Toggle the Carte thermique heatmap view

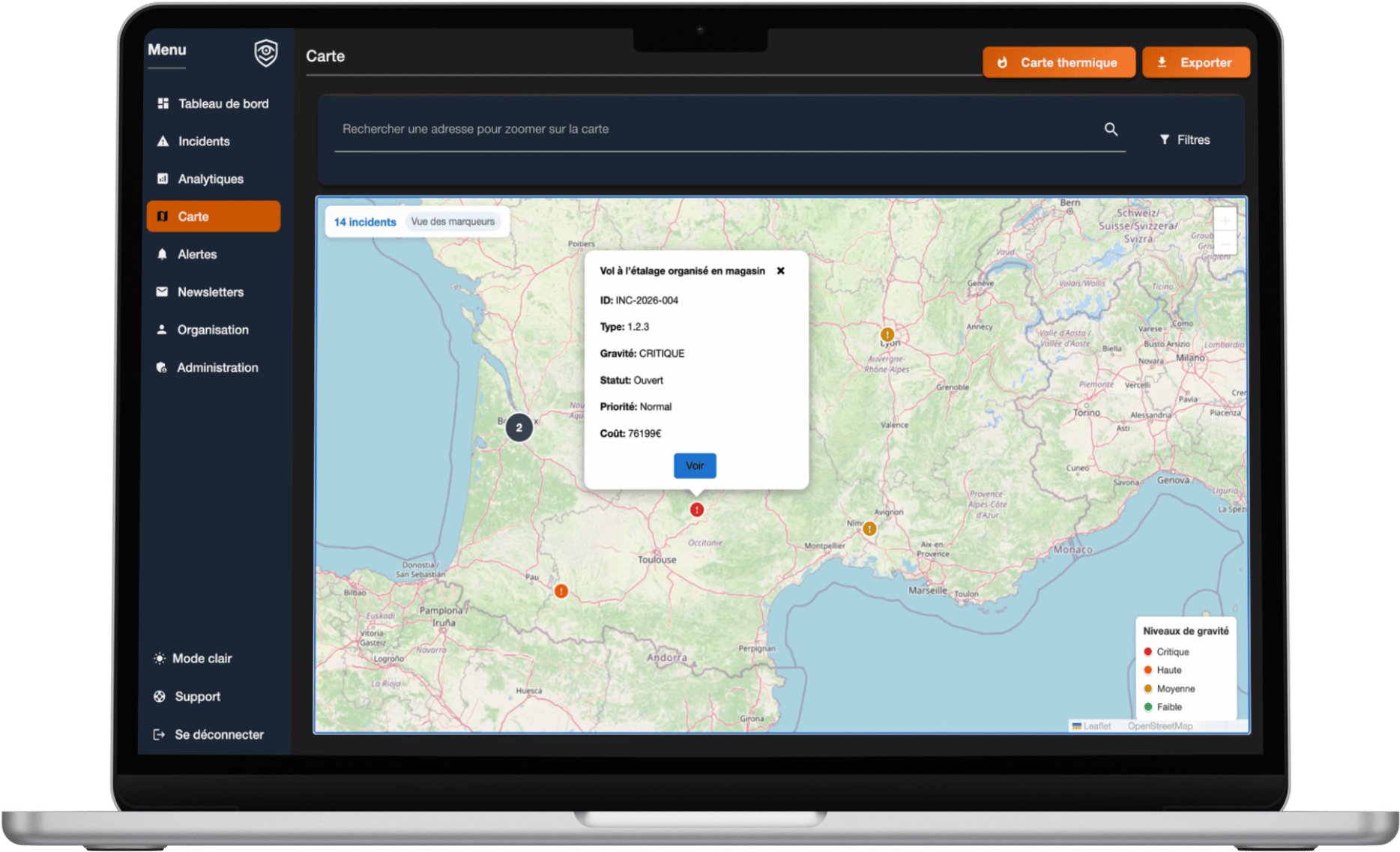(x=1058, y=63)
